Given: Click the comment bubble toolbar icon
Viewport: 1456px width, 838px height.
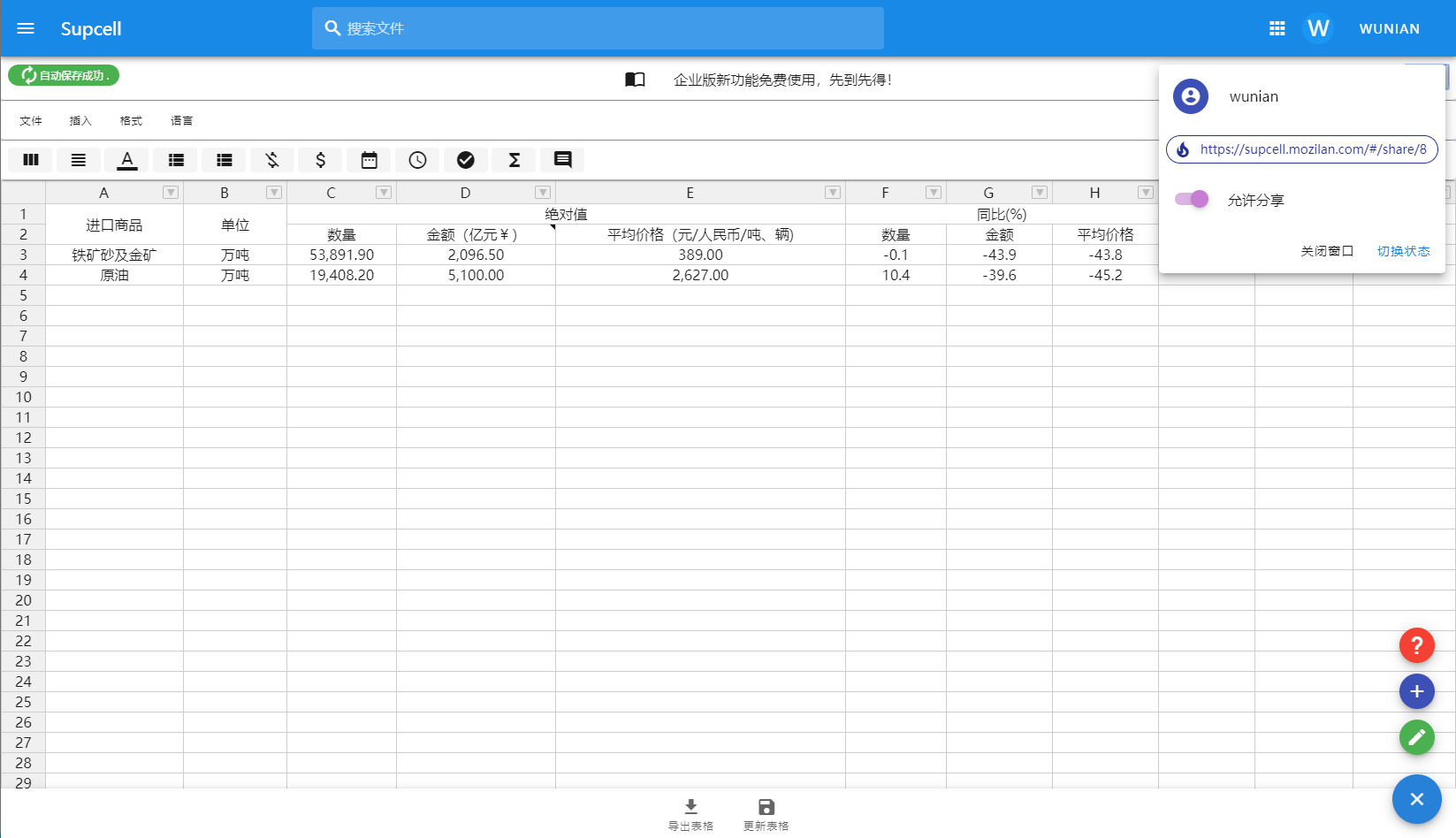Looking at the screenshot, I should (562, 160).
